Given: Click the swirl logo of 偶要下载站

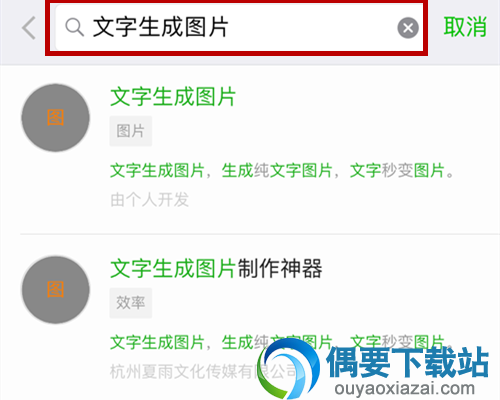Looking at the screenshot, I should tap(289, 368).
